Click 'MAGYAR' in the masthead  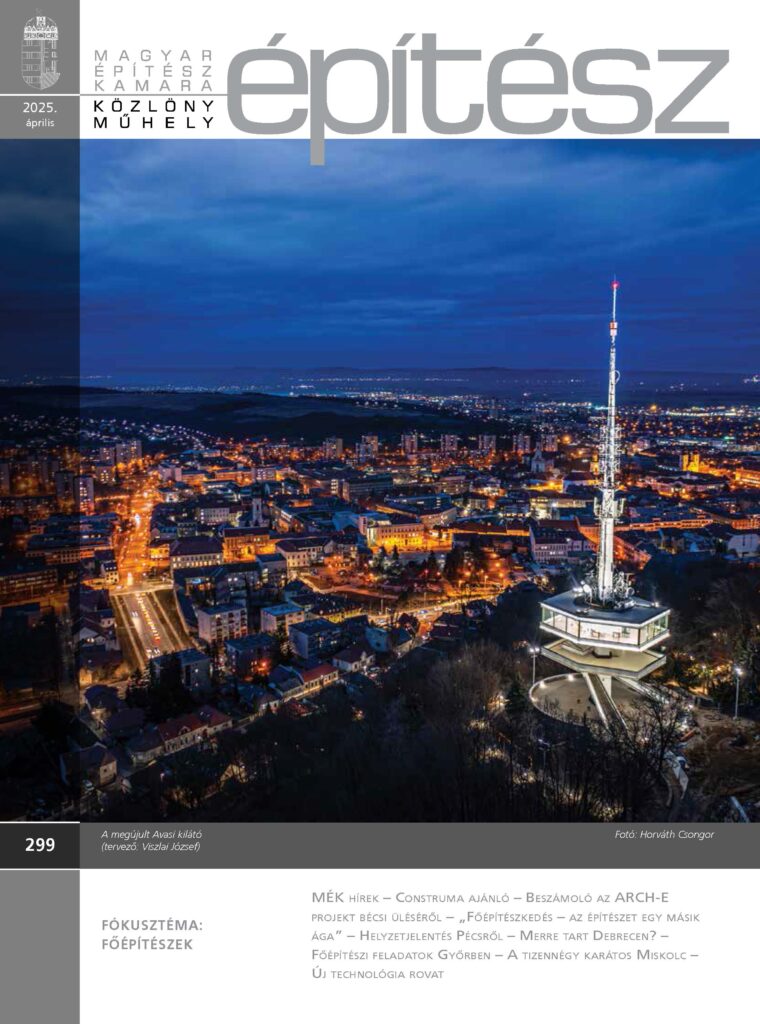pos(154,56)
